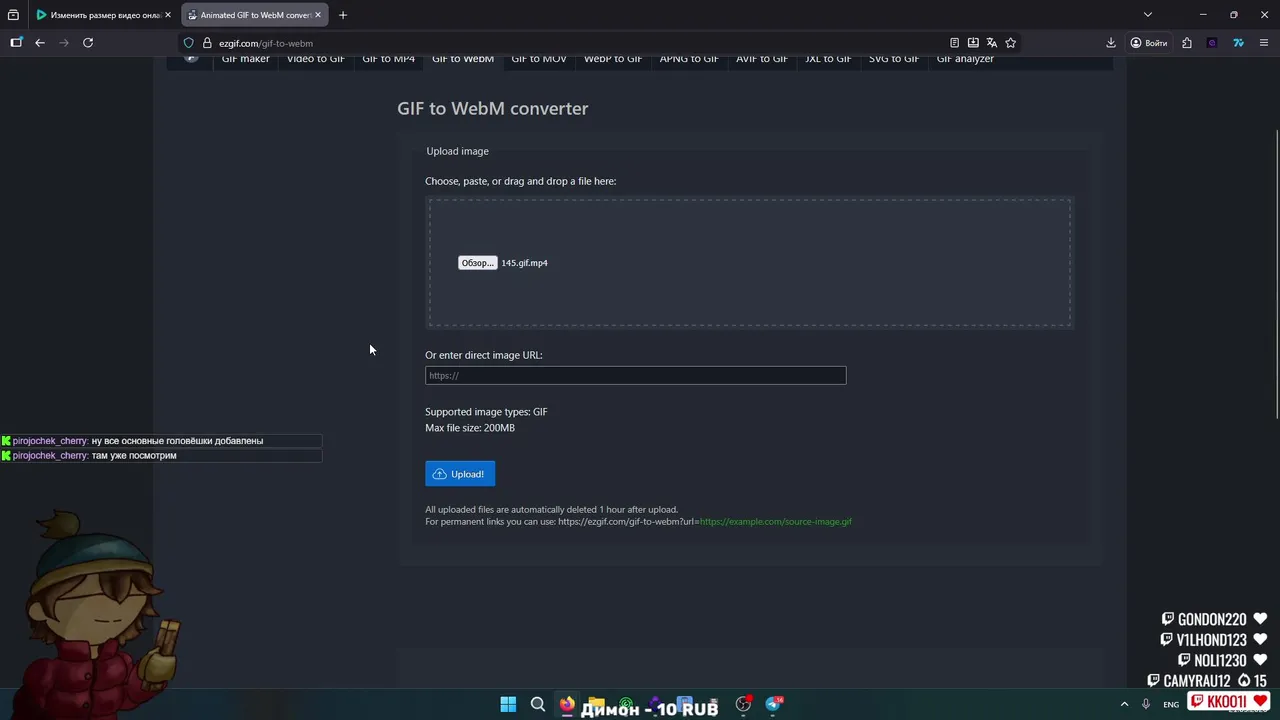Click the 'Обзор...' file browse button
The height and width of the screenshot is (720, 1280).
[477, 263]
